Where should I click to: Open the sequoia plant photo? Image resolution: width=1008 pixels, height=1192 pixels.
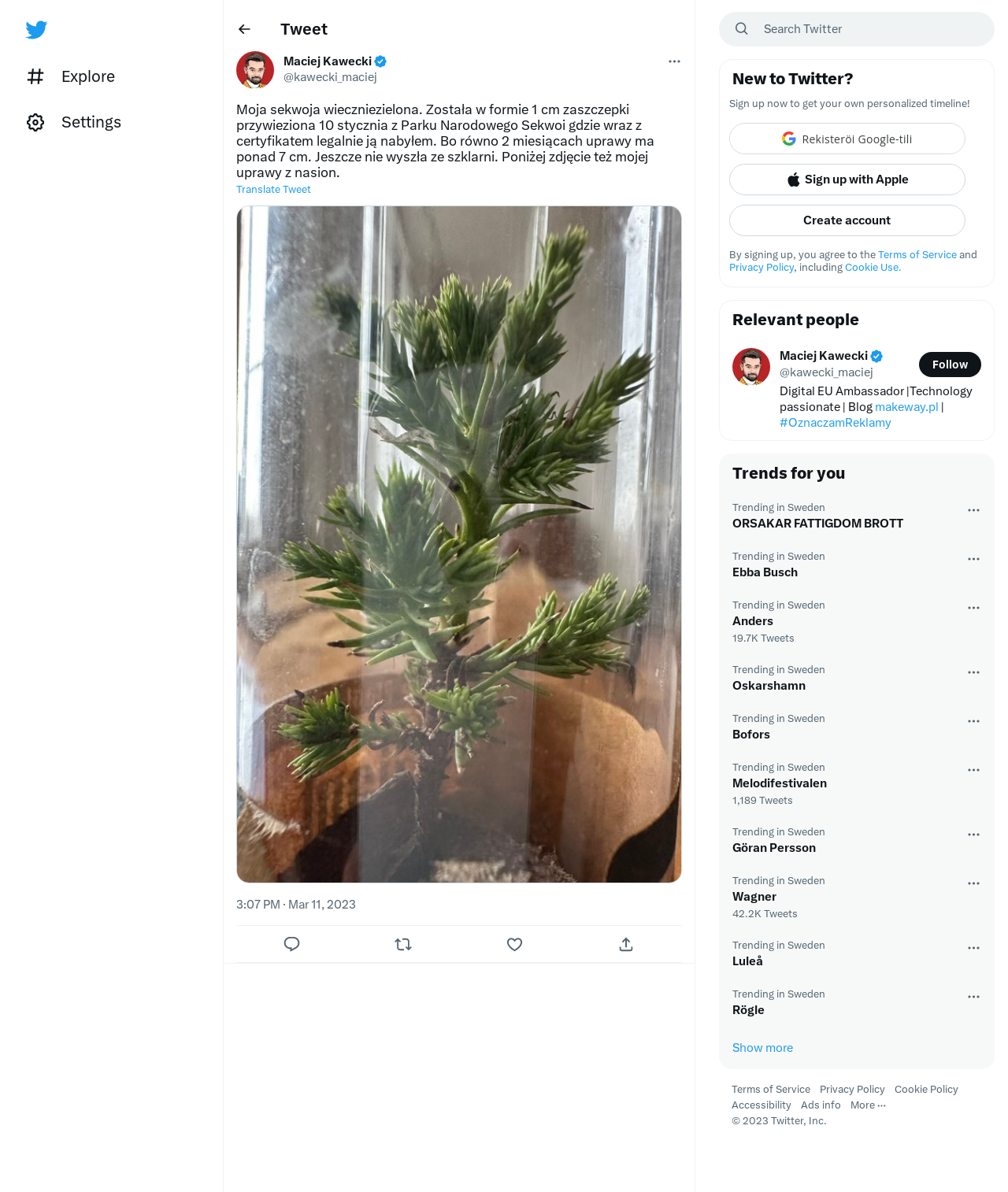[459, 544]
